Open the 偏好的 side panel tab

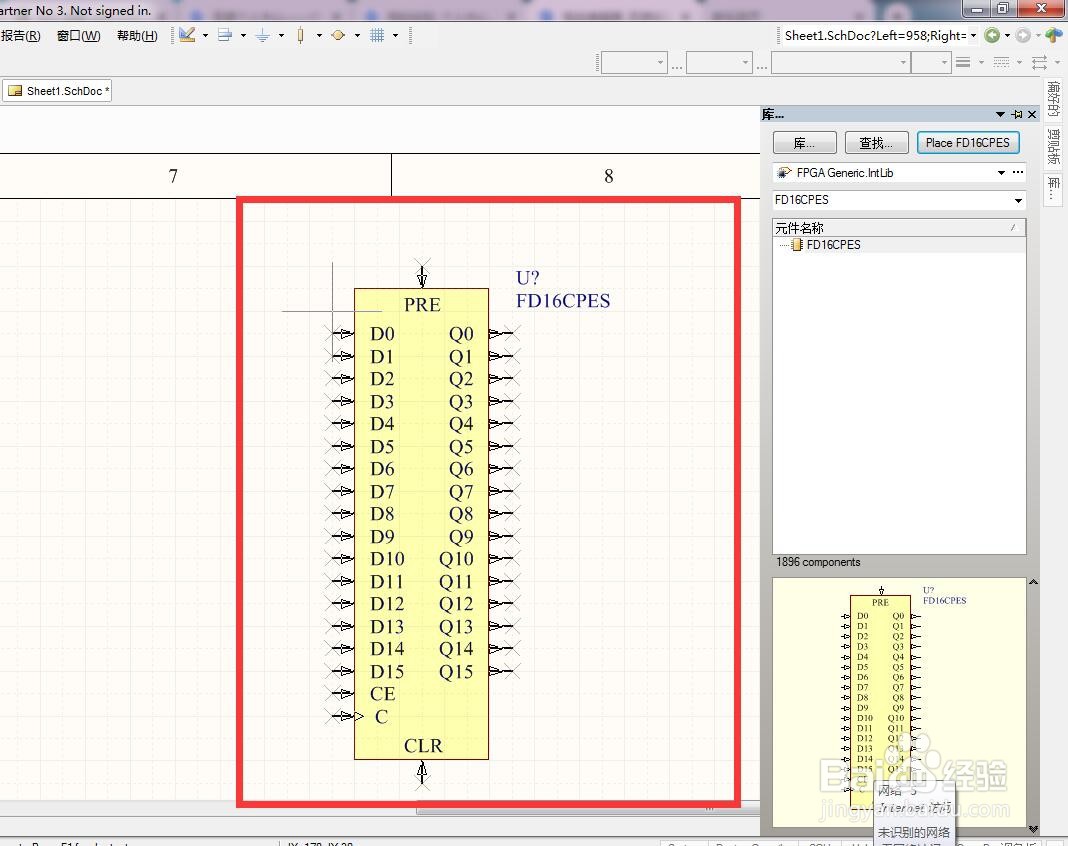tap(1053, 99)
